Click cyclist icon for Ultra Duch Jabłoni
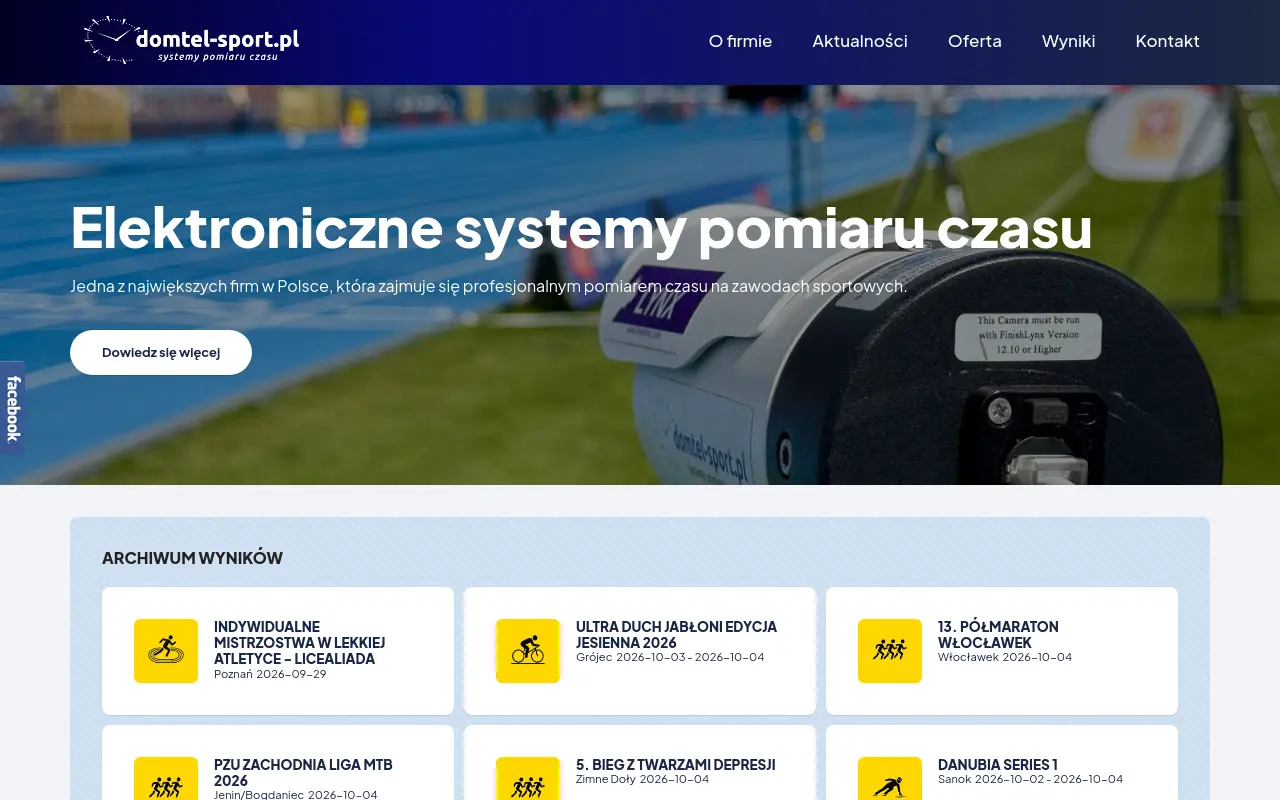 [528, 651]
